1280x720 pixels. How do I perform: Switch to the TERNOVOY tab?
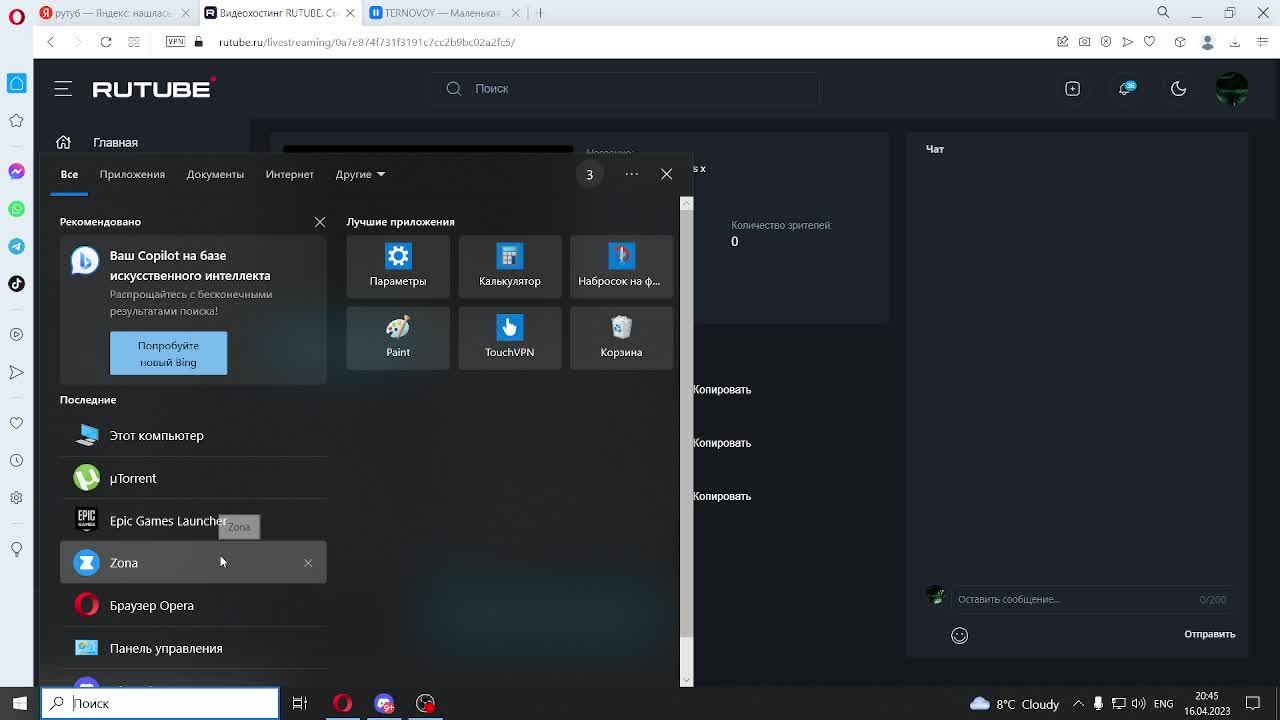444,13
